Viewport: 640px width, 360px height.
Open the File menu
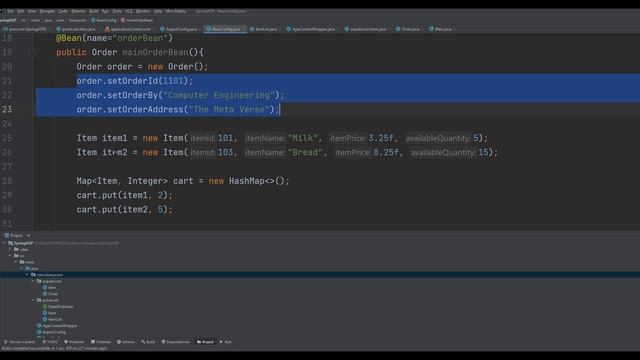[11, 11]
